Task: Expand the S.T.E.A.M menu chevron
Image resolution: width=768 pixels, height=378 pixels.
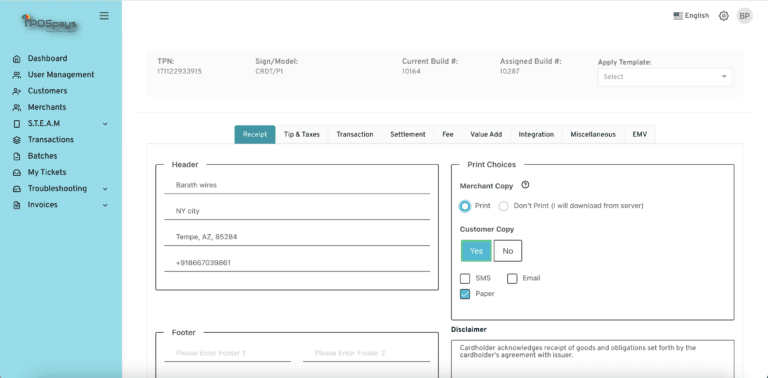Action: [x=105, y=124]
